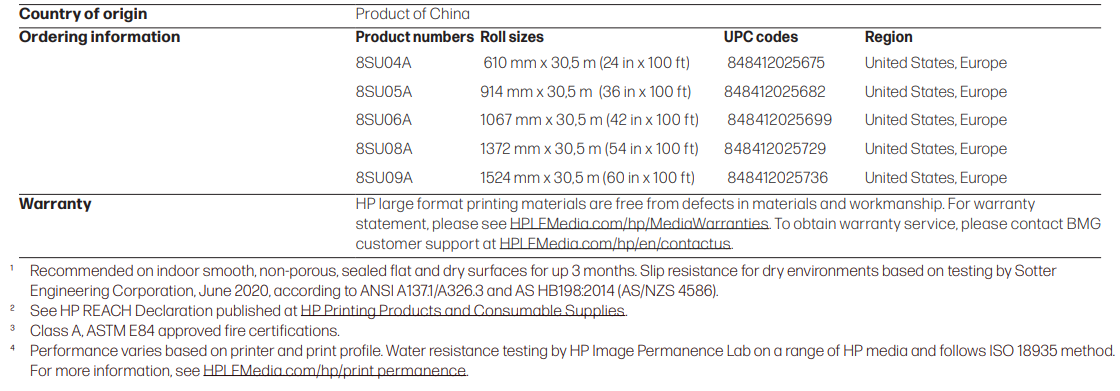Click the Product of China text
1120x391 pixels.
413,14
